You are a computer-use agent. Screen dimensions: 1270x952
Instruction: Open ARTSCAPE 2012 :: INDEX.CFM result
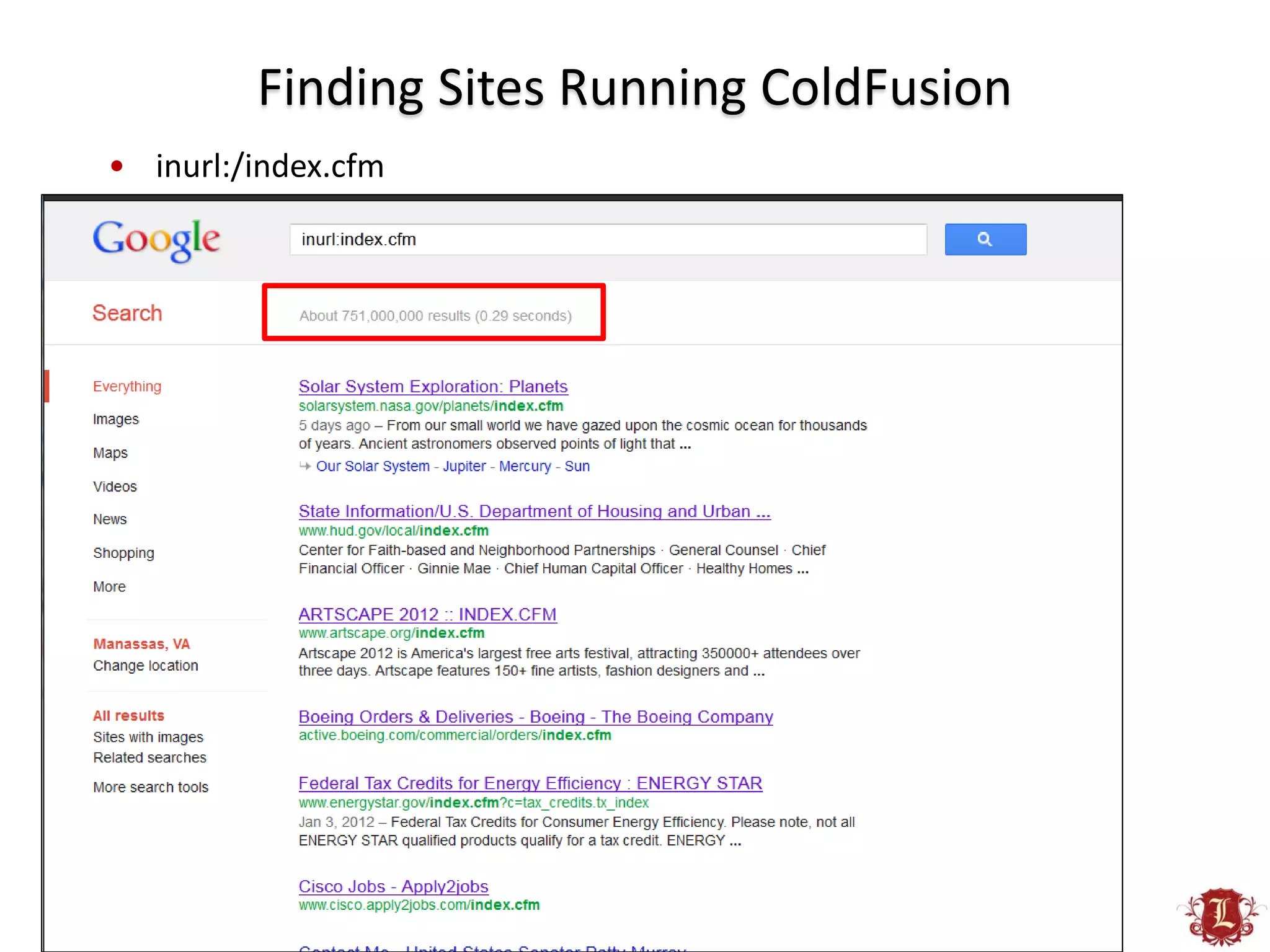click(x=427, y=614)
